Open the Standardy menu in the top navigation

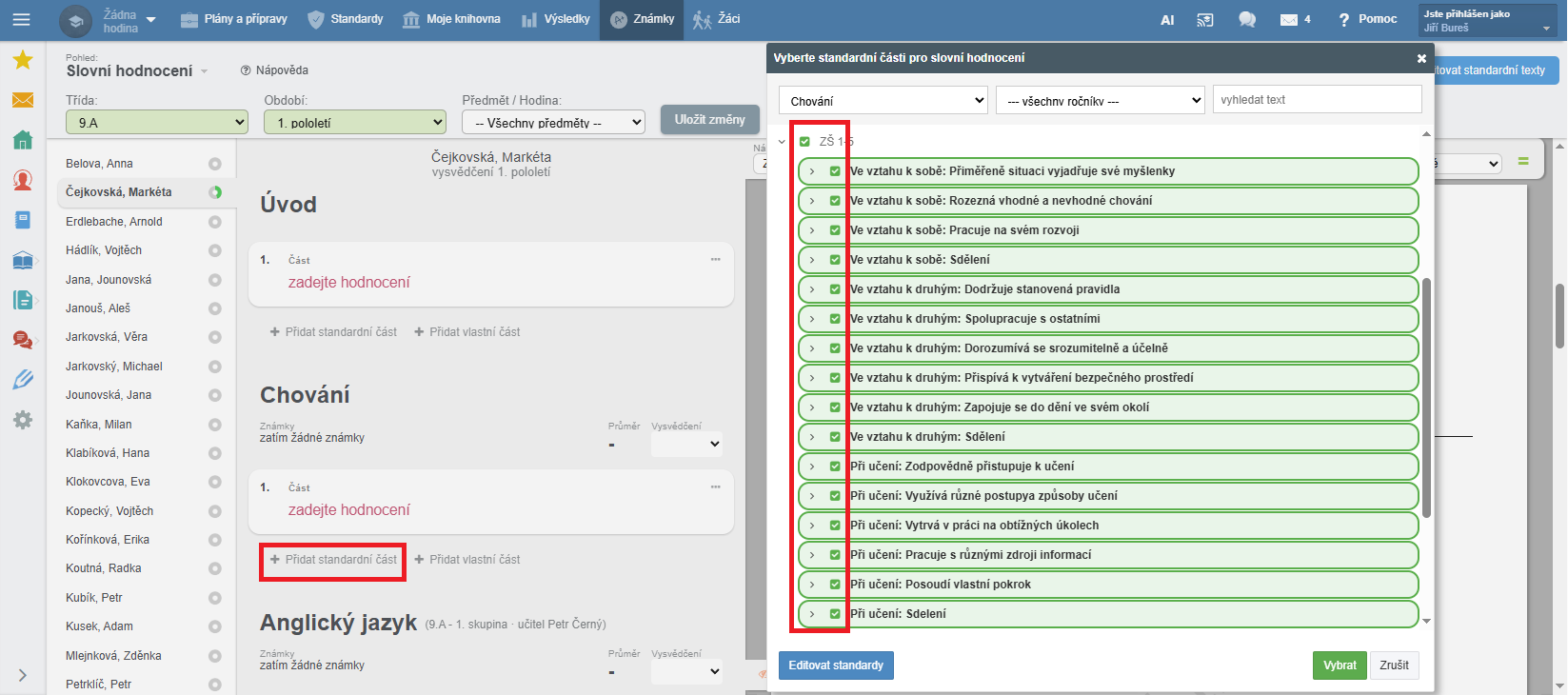346,19
